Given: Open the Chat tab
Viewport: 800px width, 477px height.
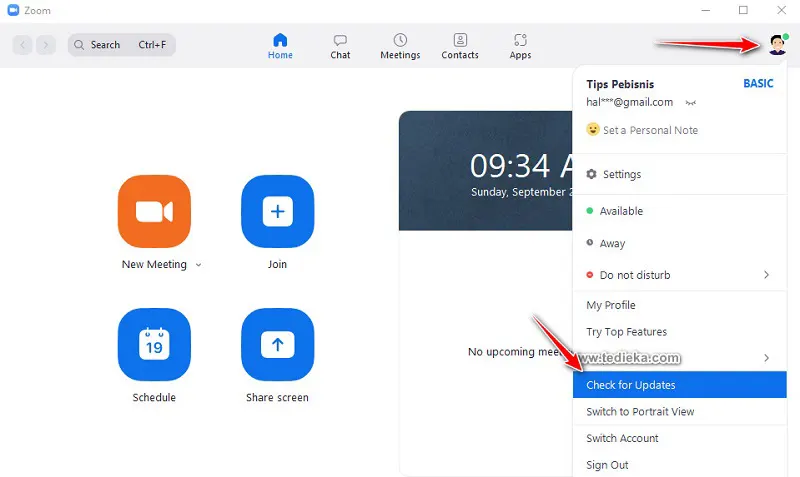Looking at the screenshot, I should coord(340,46).
